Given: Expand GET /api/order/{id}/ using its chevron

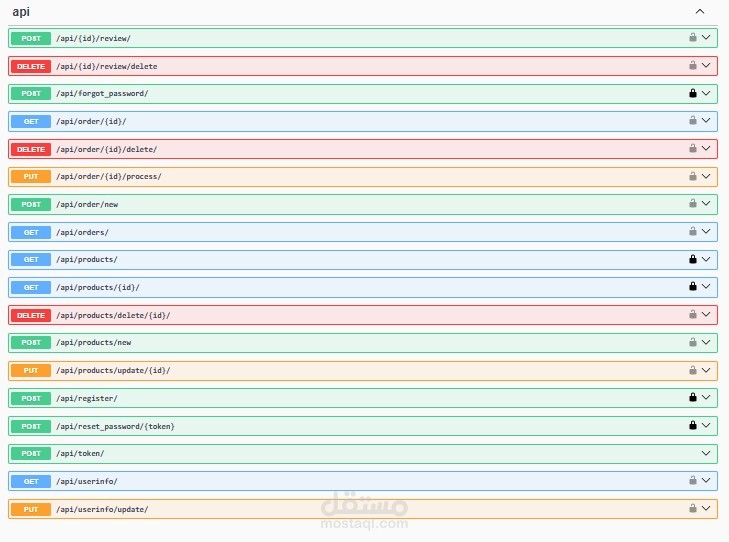Looking at the screenshot, I should 706,120.
